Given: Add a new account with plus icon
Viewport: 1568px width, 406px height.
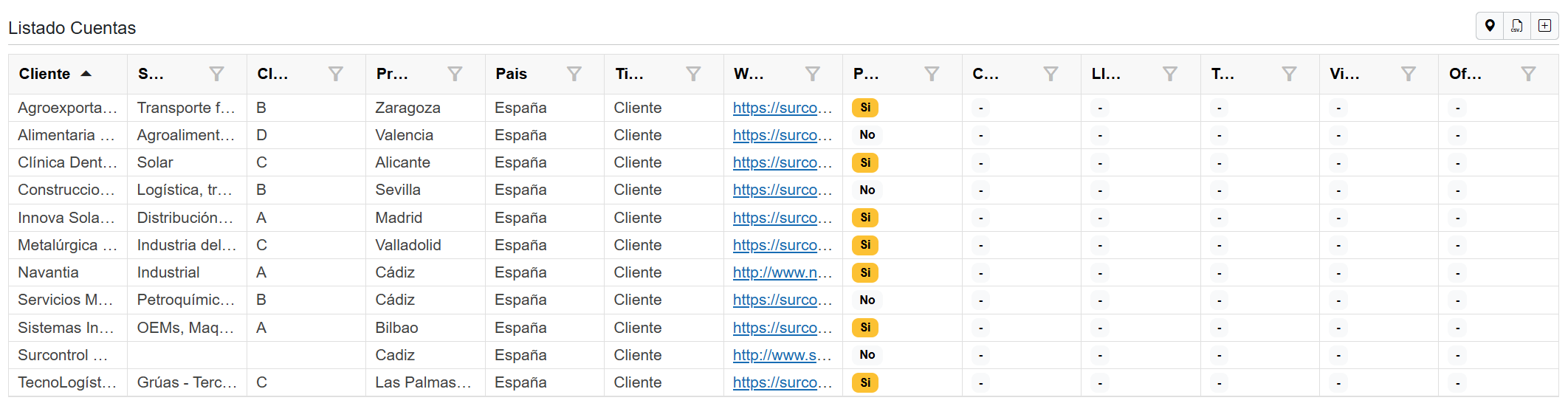Looking at the screenshot, I should (1544, 26).
